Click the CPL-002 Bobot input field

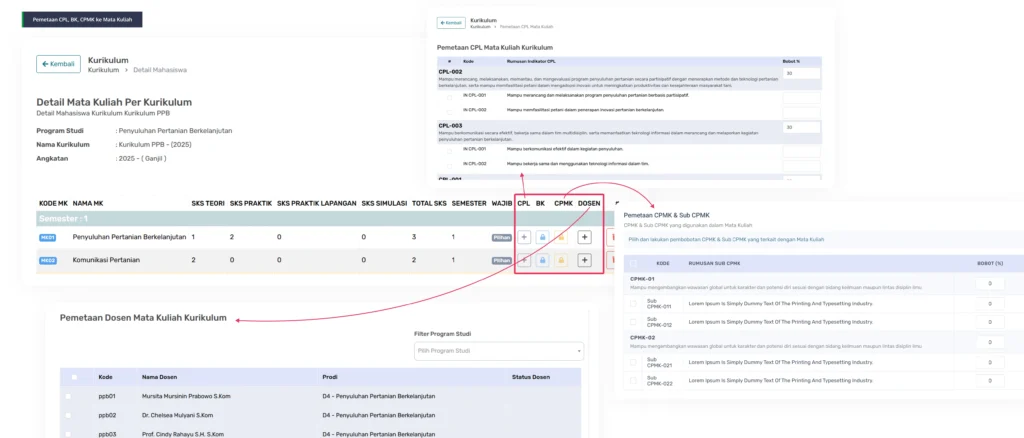801,74
